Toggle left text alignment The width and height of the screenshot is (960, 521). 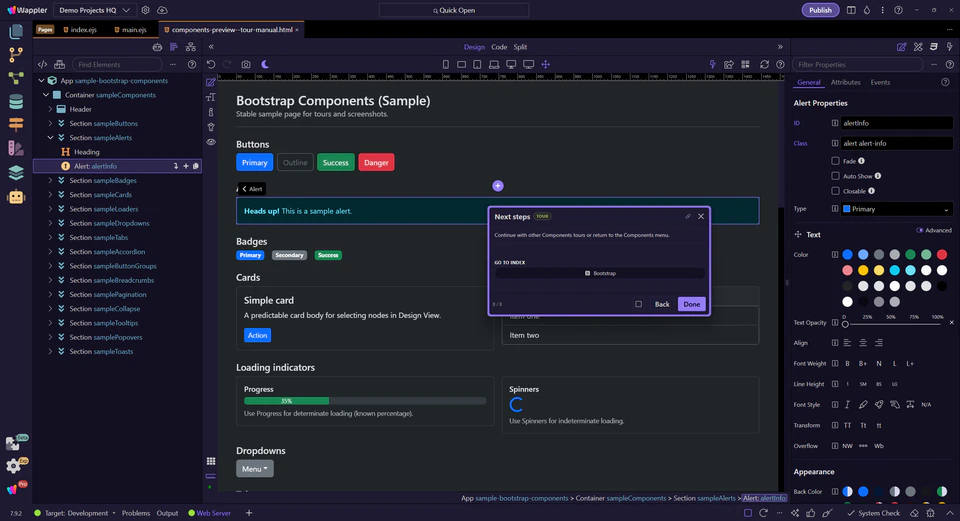(x=847, y=343)
